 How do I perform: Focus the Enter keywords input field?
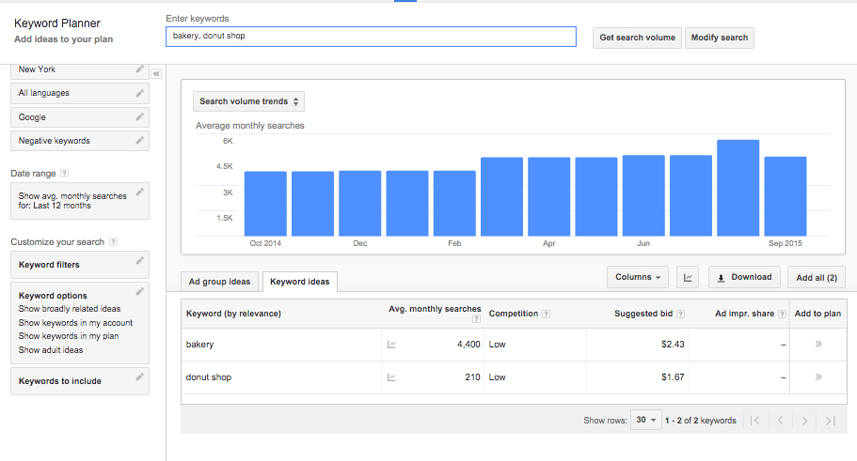[371, 37]
